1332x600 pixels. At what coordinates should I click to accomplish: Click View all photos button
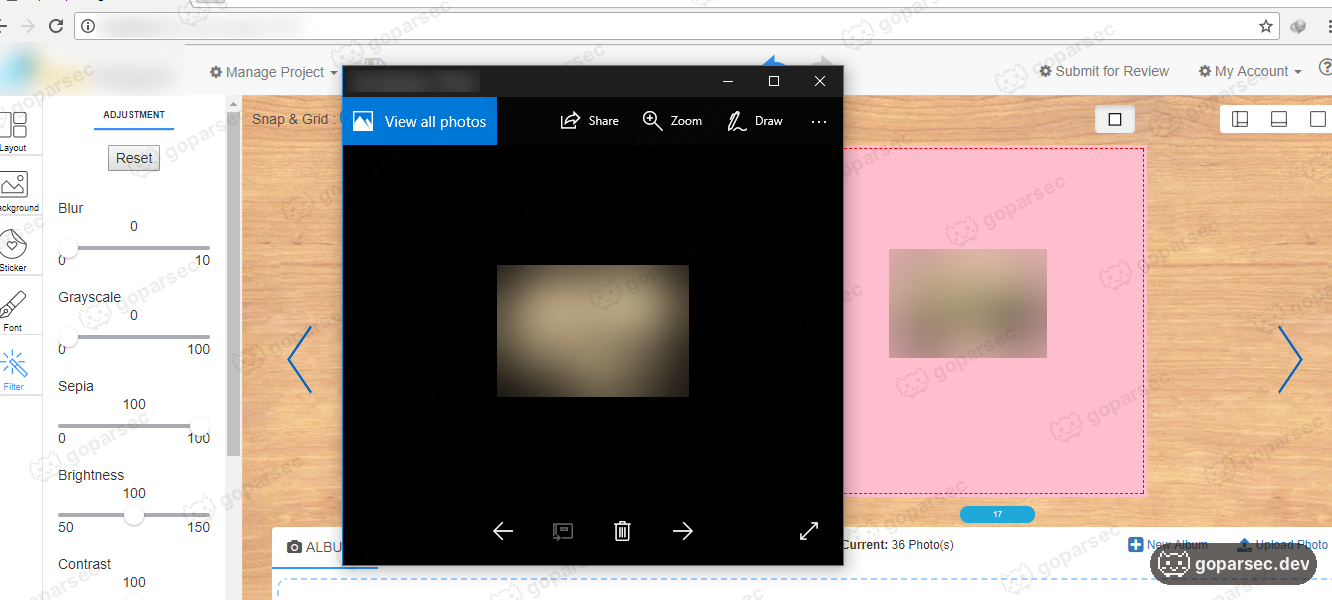419,121
